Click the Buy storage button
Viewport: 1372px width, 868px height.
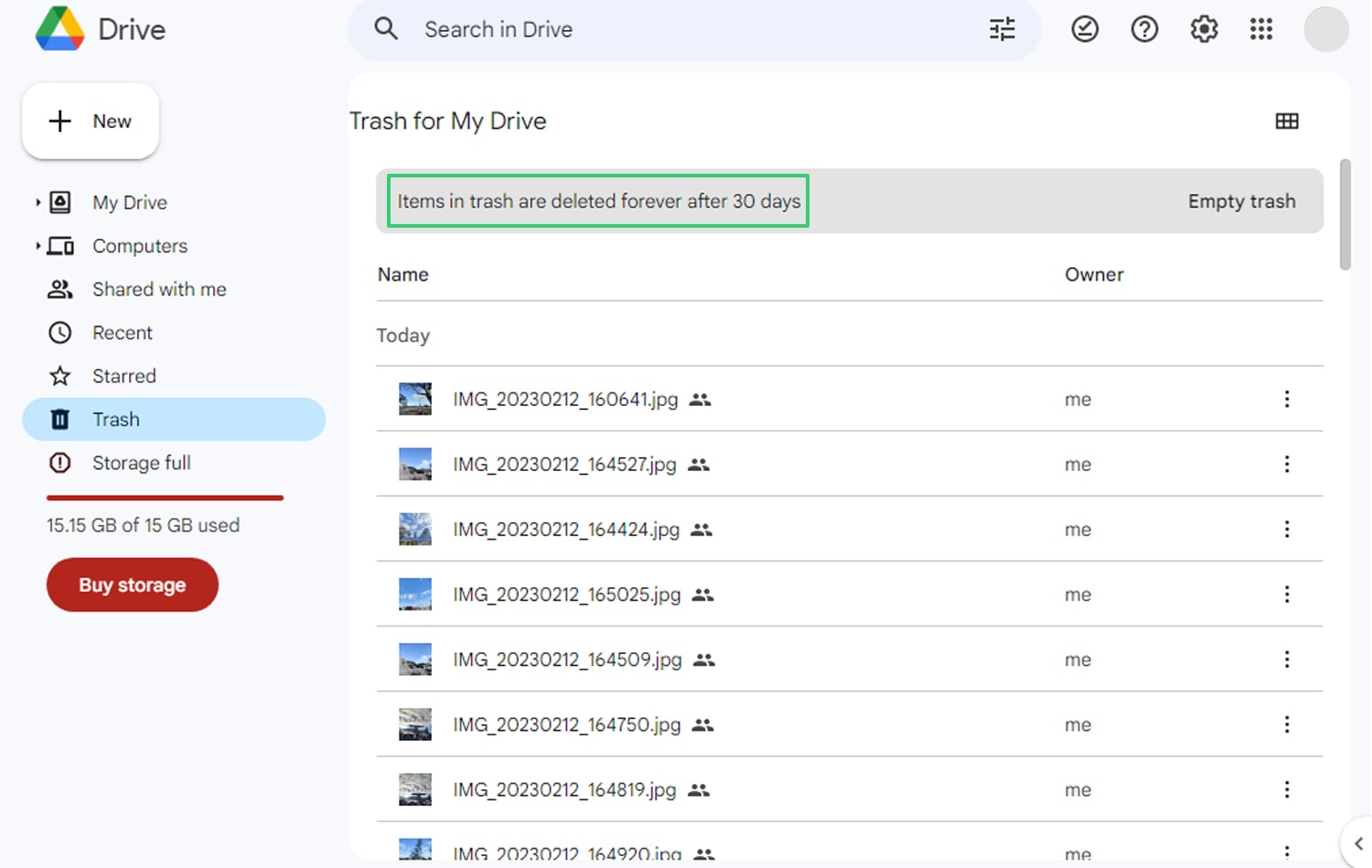point(132,584)
